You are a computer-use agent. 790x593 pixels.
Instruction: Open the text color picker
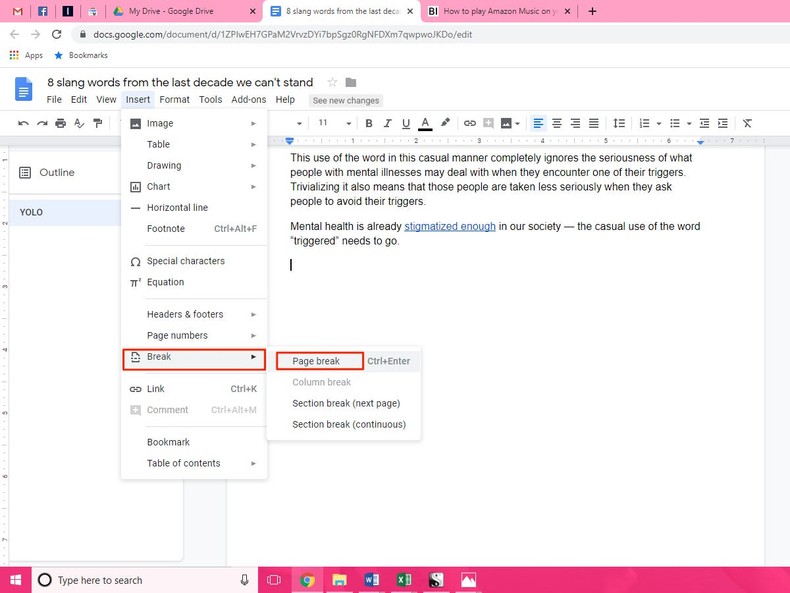coord(425,123)
